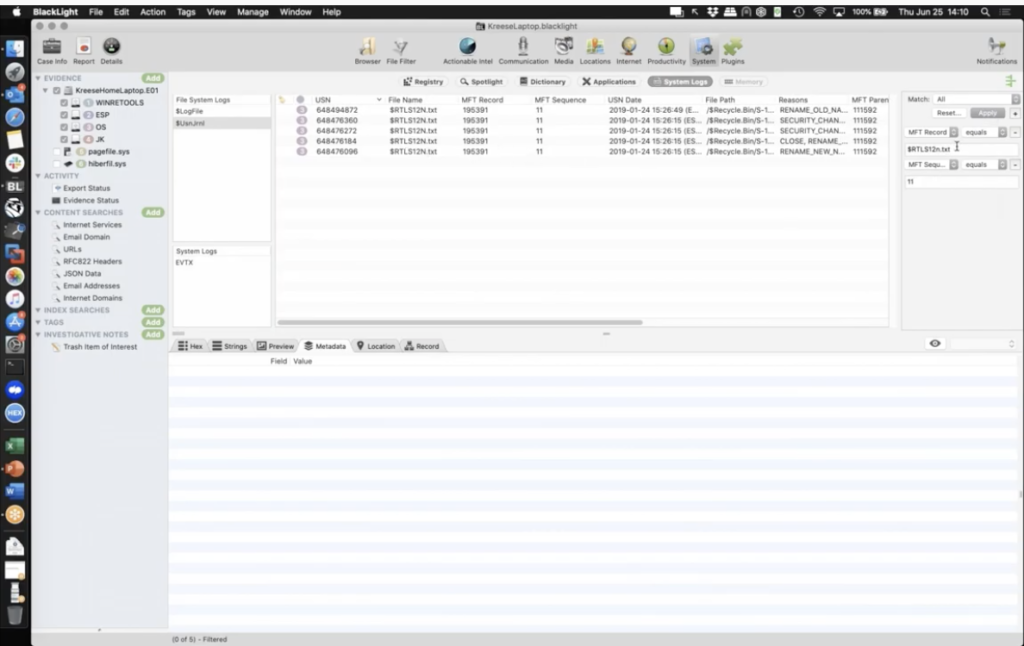Toggle the WINRETOOLS partition checkbox
The height and width of the screenshot is (646, 1024).
point(64,103)
